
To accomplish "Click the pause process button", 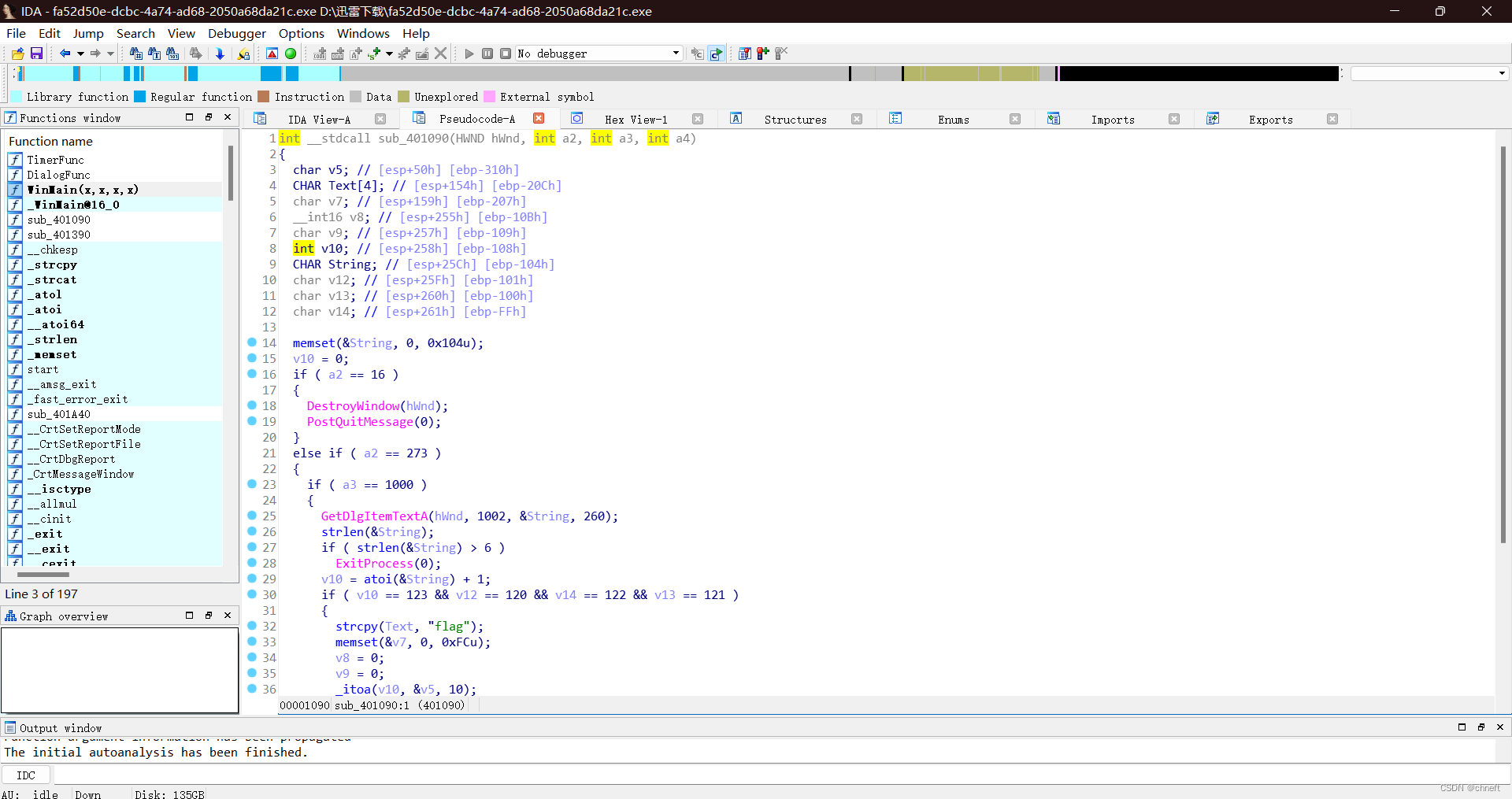I will point(487,54).
